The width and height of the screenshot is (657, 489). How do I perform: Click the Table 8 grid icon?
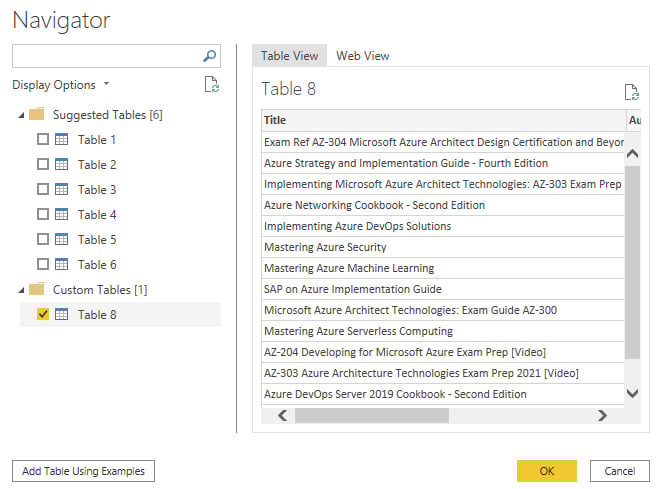coord(62,314)
